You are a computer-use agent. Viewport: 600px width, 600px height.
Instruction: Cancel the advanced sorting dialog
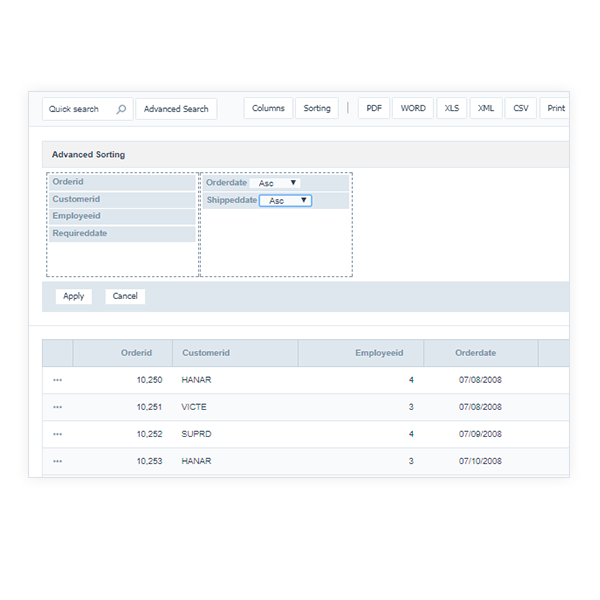(x=125, y=296)
